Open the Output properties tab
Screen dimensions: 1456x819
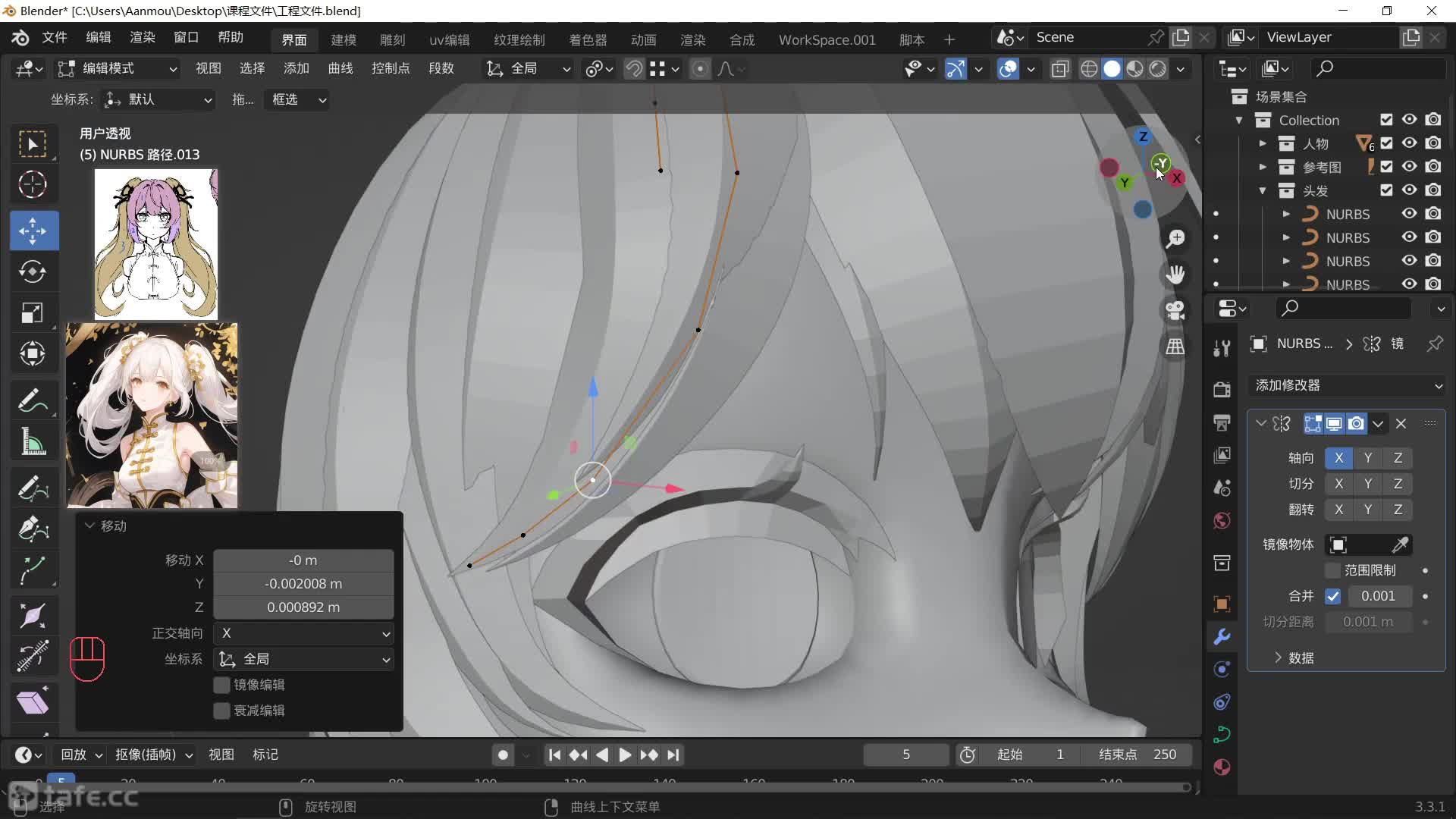click(x=1222, y=422)
